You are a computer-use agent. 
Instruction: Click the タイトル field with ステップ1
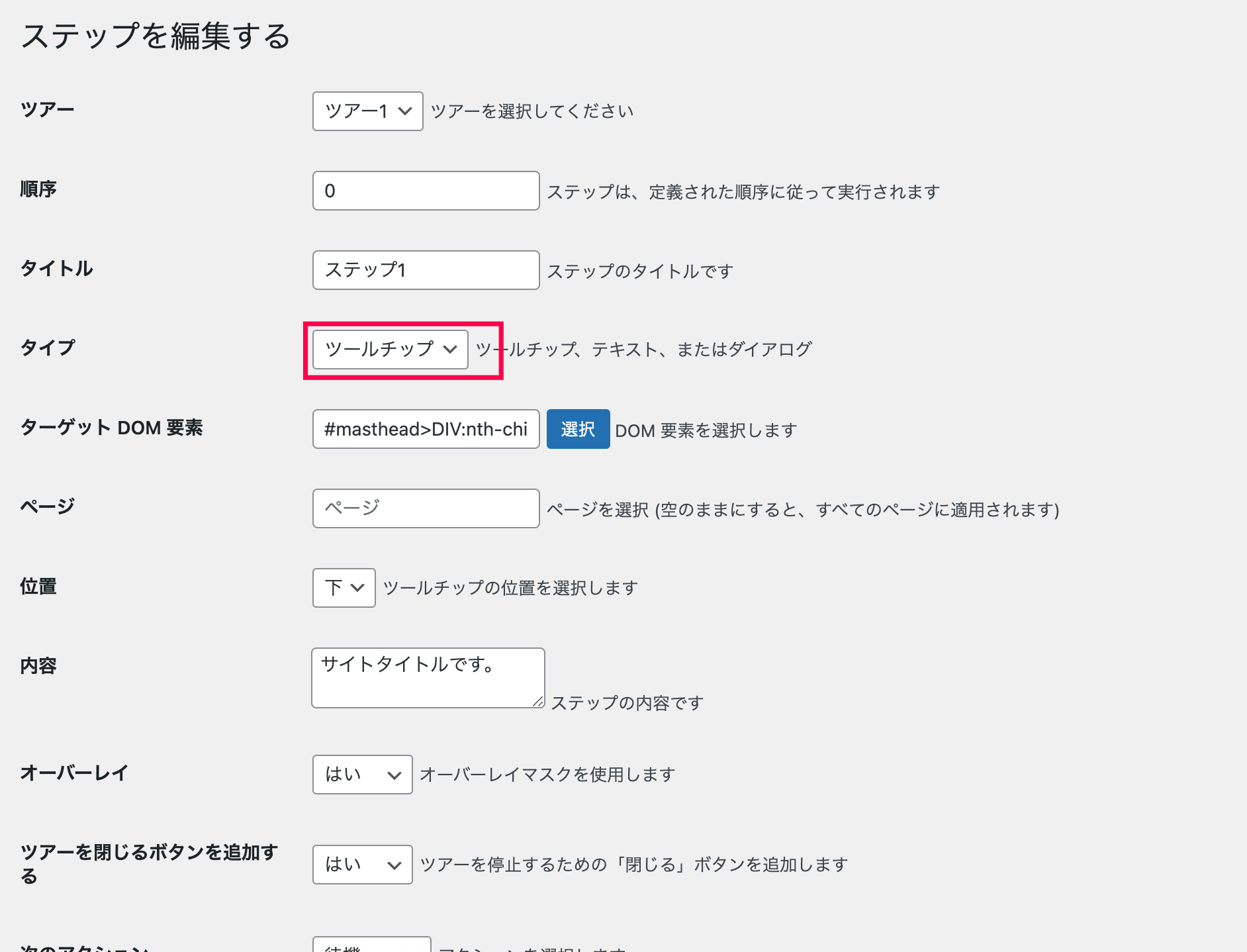click(426, 270)
